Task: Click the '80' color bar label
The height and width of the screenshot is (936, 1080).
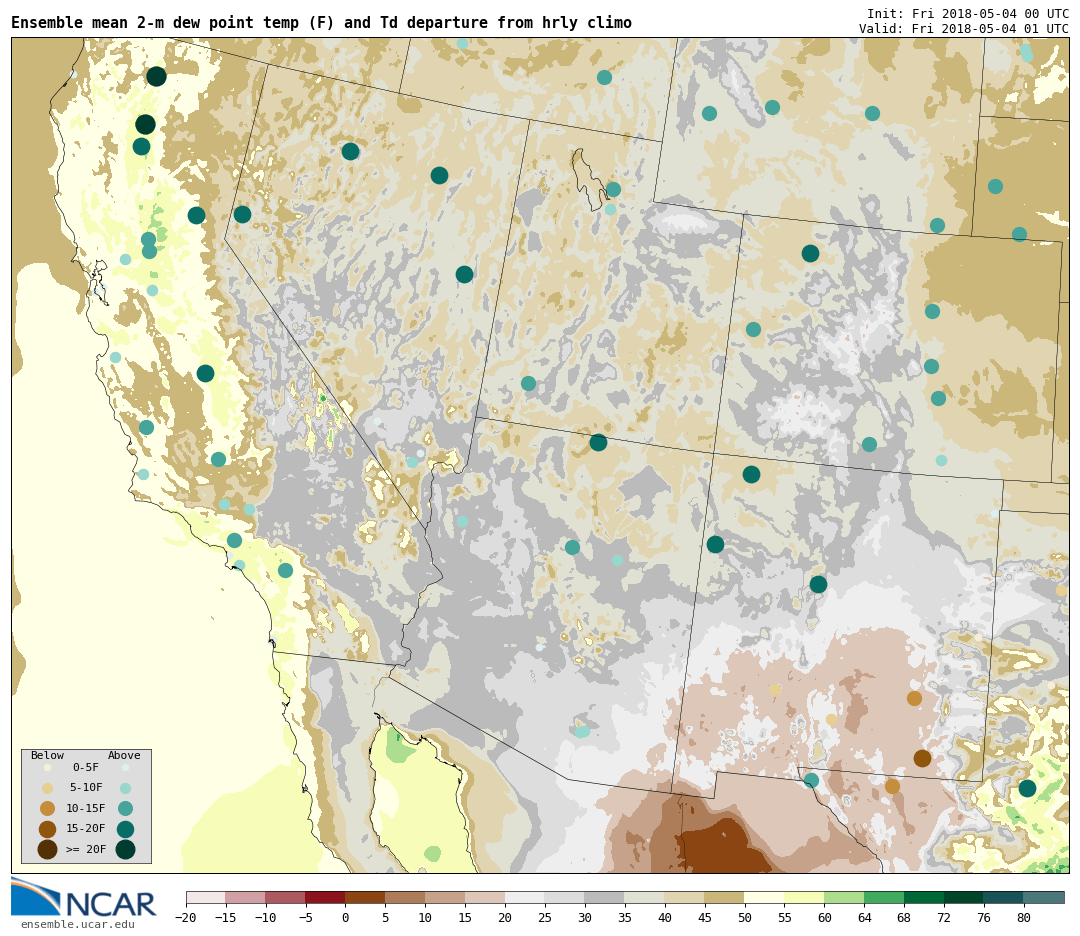Action: (x=1024, y=917)
